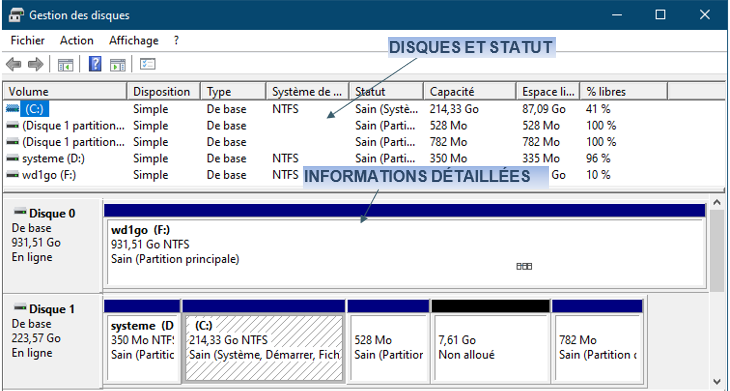
Task: Click the 87,09 Go free space cell
Action: tap(544, 109)
